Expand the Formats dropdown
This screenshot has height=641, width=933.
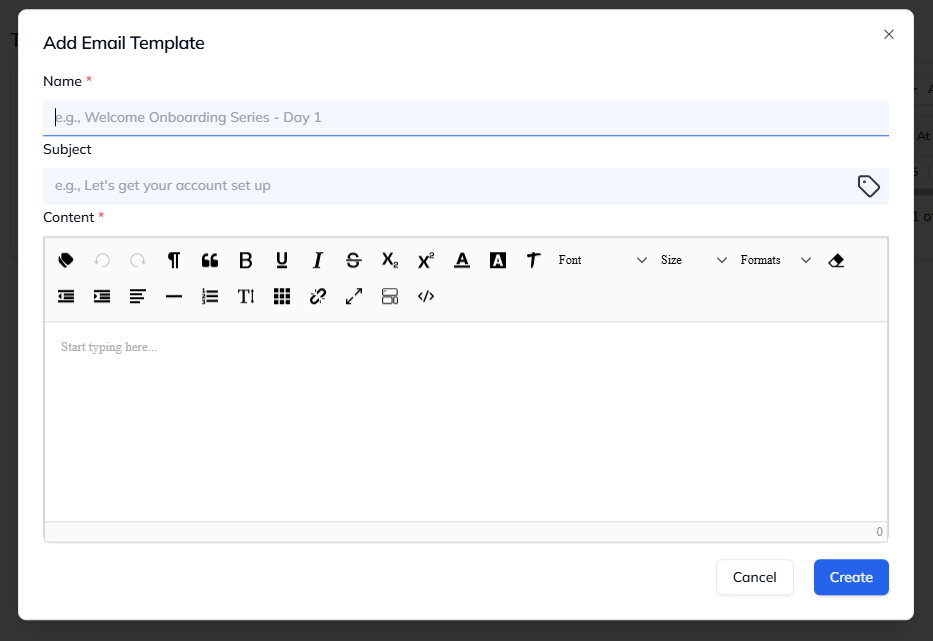(775, 260)
